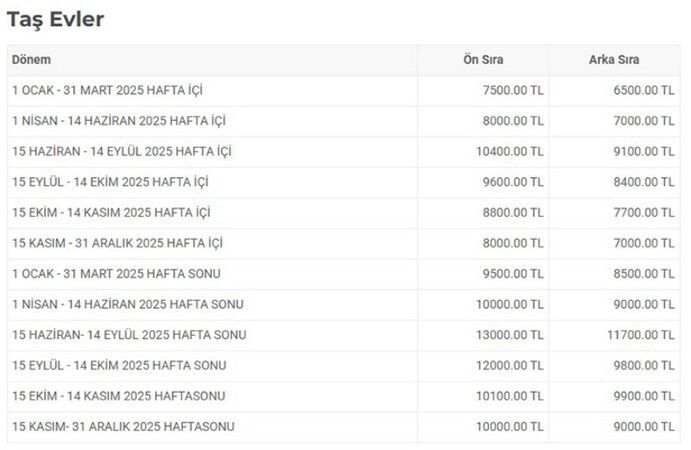Click 15 EYLÜL - 14 EKİM HAFTA İÇİ label
Image resolution: width=691 pixels, height=450 pixels.
pos(110,183)
